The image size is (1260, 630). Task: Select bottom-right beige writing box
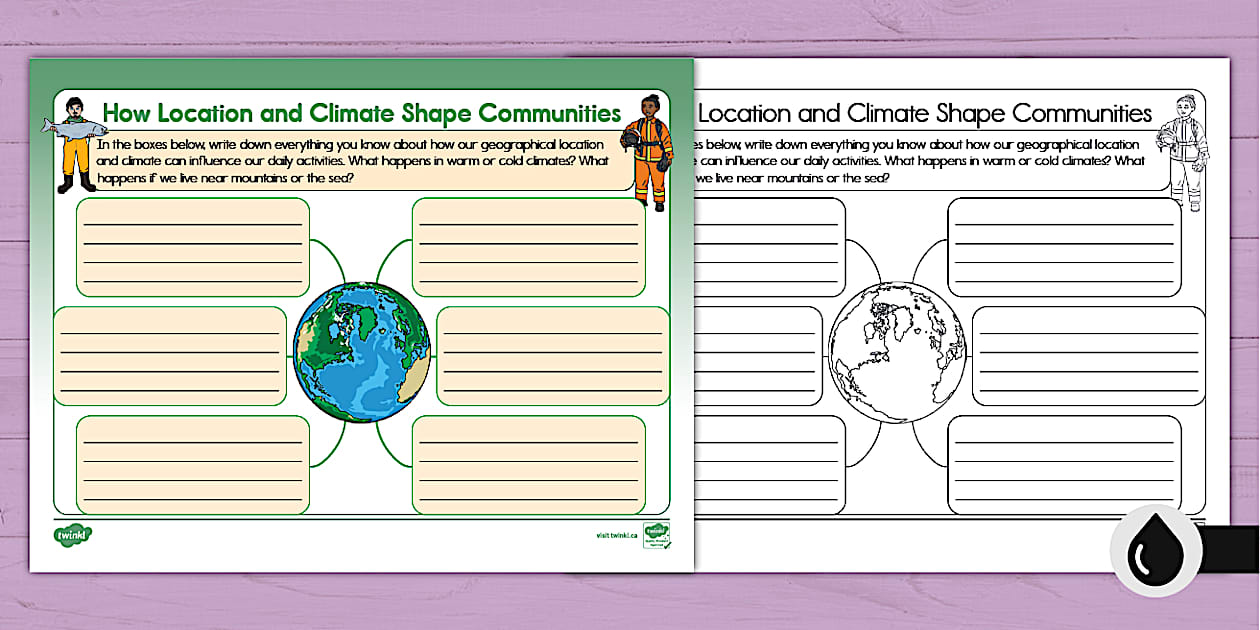528,464
